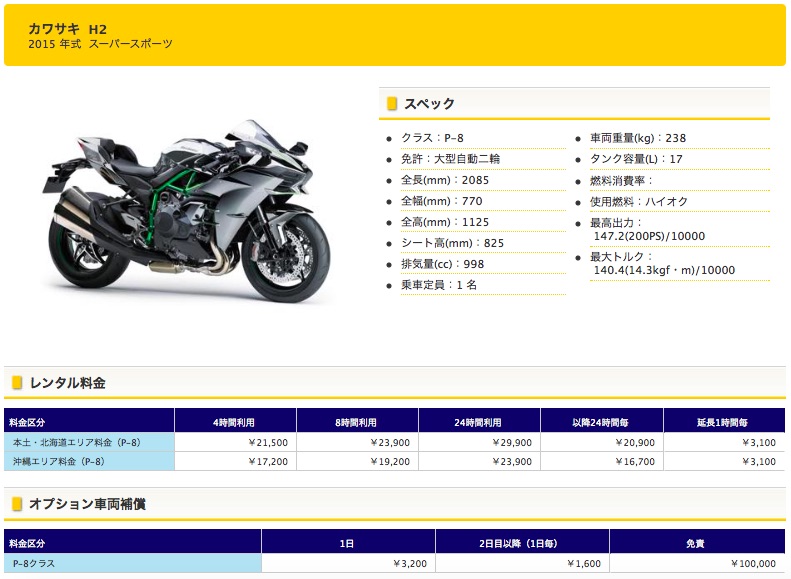The width and height of the screenshot is (791, 579).
Task: Click the 2日目以降（1日毎） column header
Action: point(522,542)
